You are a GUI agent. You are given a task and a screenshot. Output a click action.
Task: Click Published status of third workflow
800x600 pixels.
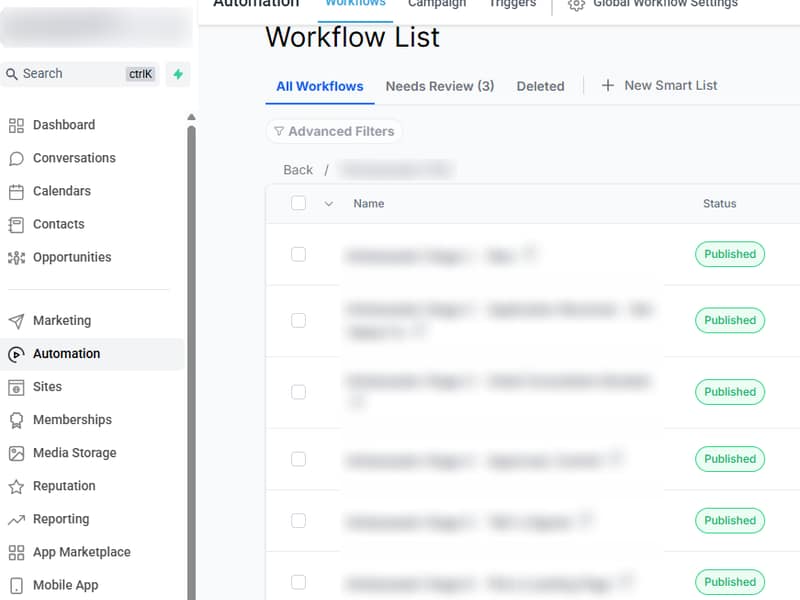coord(730,392)
